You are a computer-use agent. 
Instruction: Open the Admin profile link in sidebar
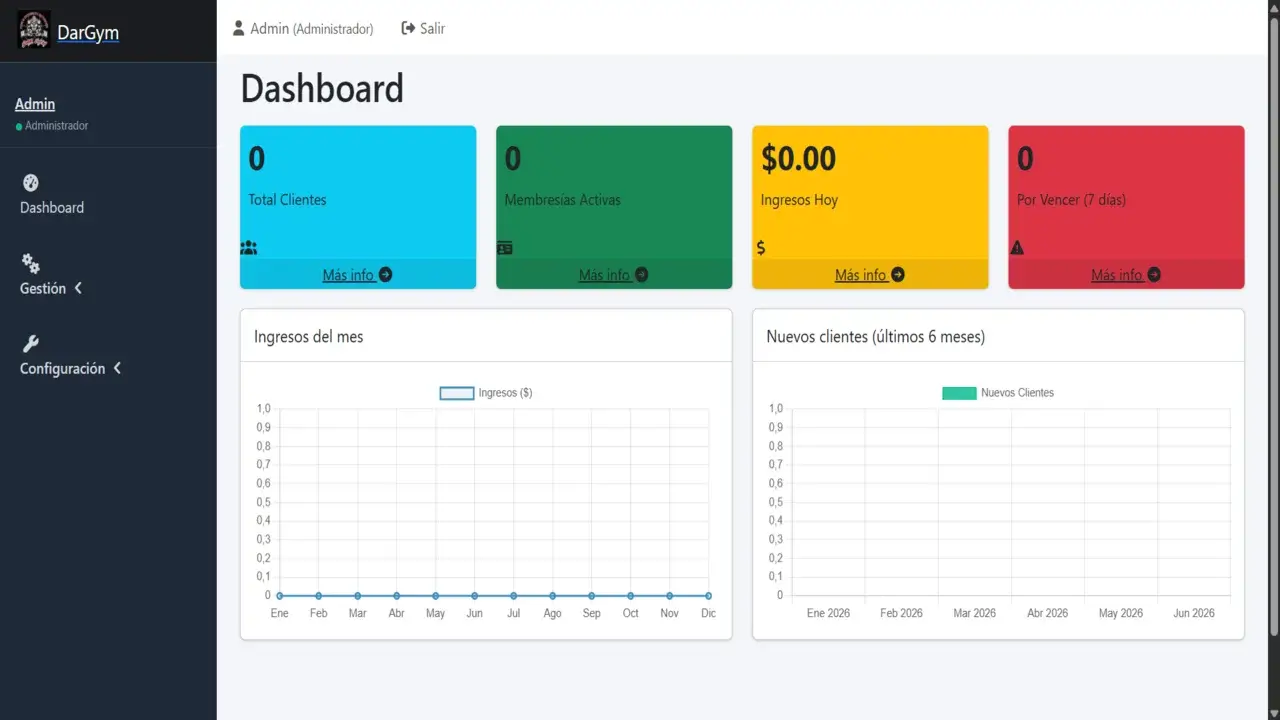tap(35, 104)
